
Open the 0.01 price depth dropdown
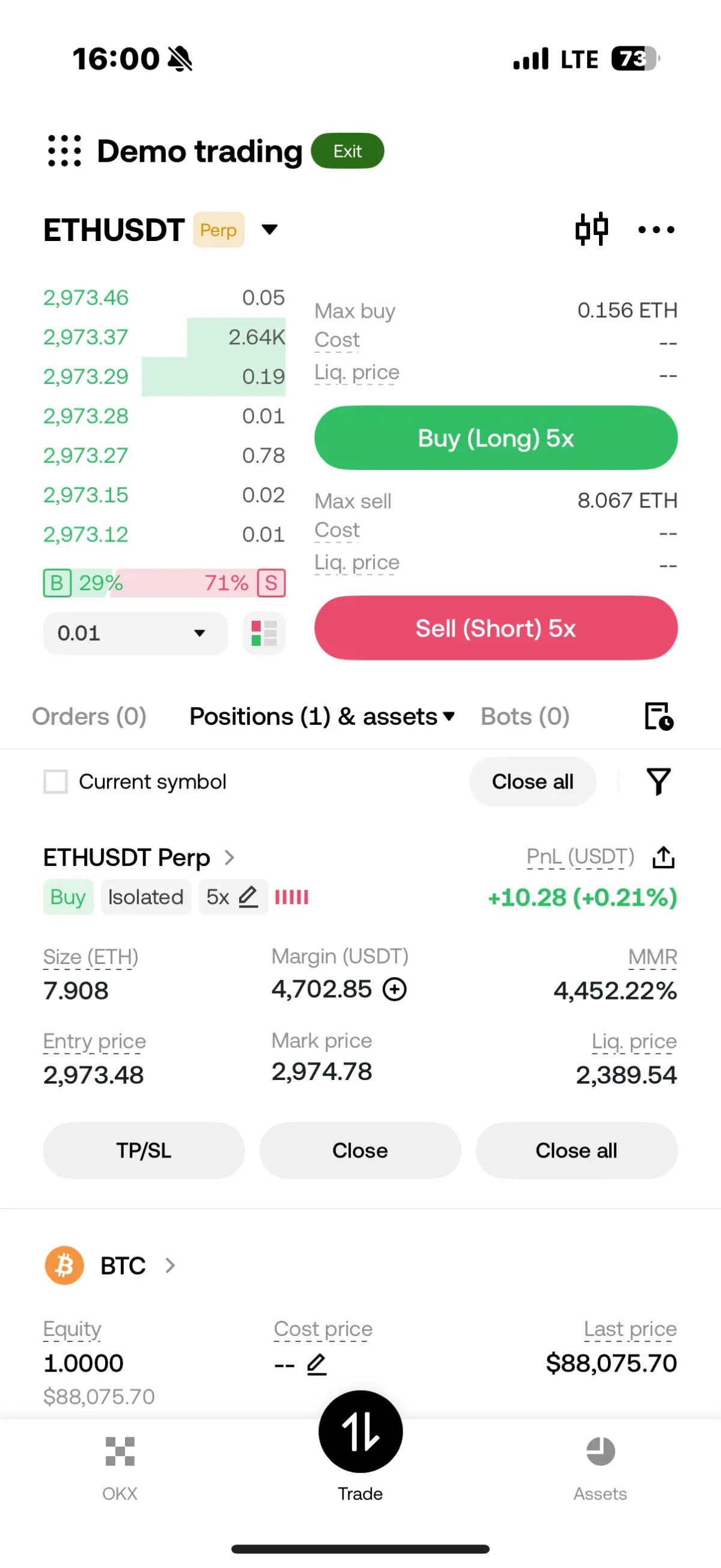[x=135, y=633]
